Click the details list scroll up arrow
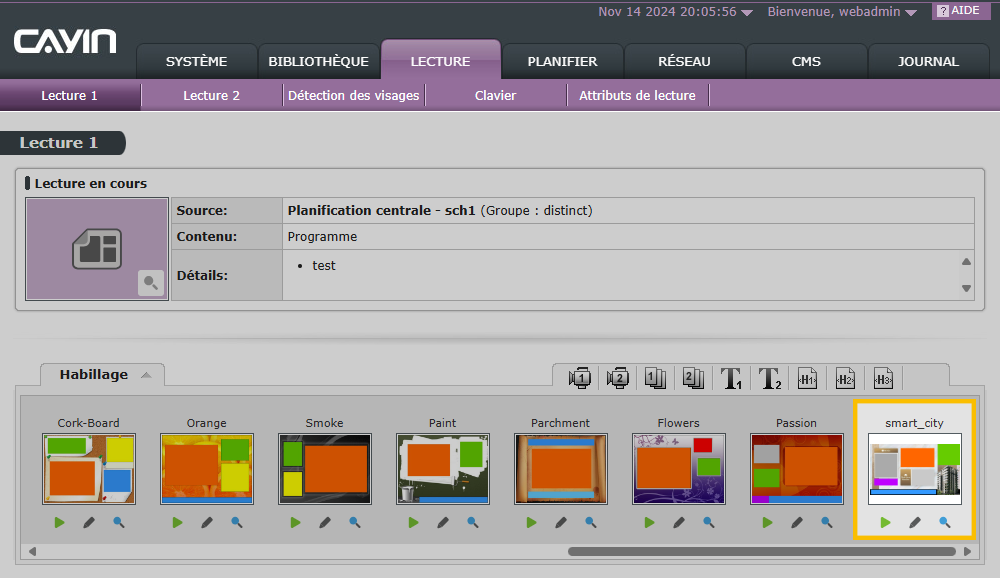Image resolution: width=1000 pixels, height=578 pixels. (966, 262)
